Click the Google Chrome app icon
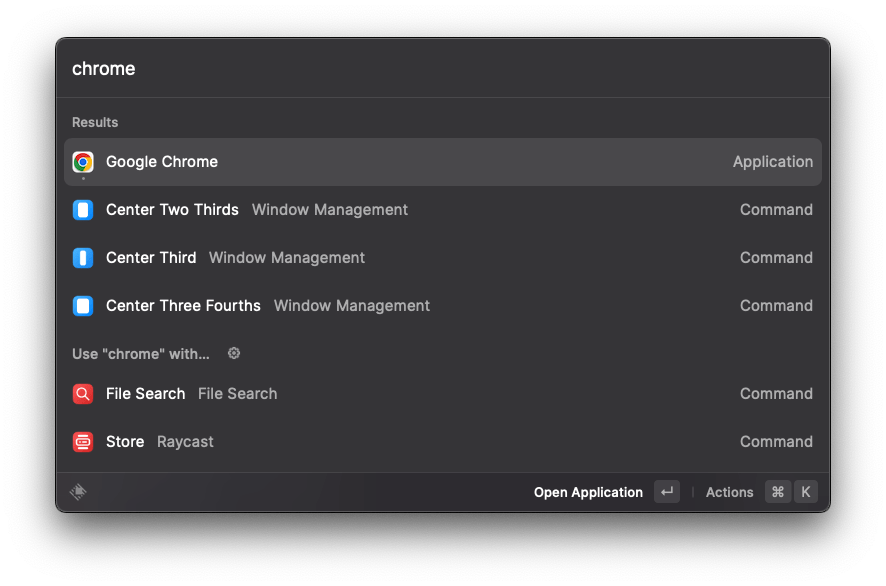 click(x=83, y=162)
